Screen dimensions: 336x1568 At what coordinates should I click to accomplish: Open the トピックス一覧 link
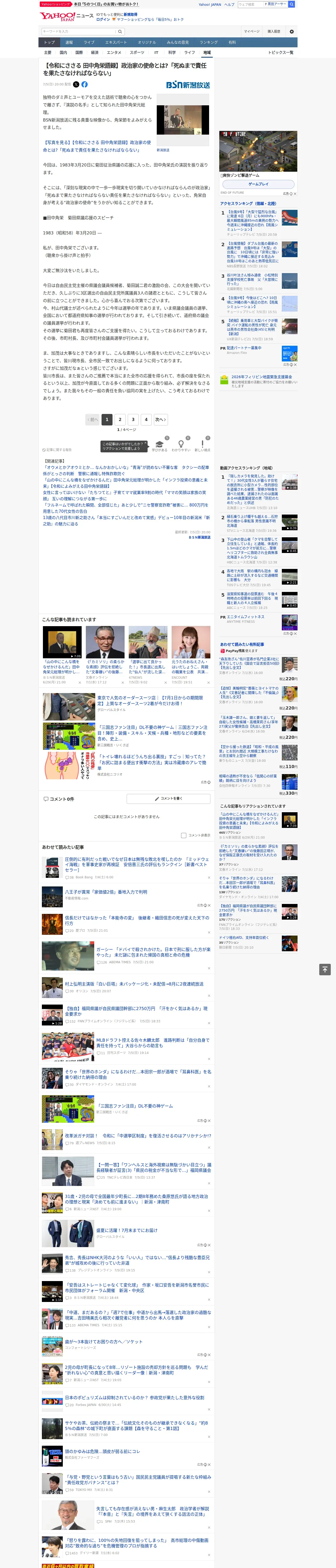click(281, 52)
